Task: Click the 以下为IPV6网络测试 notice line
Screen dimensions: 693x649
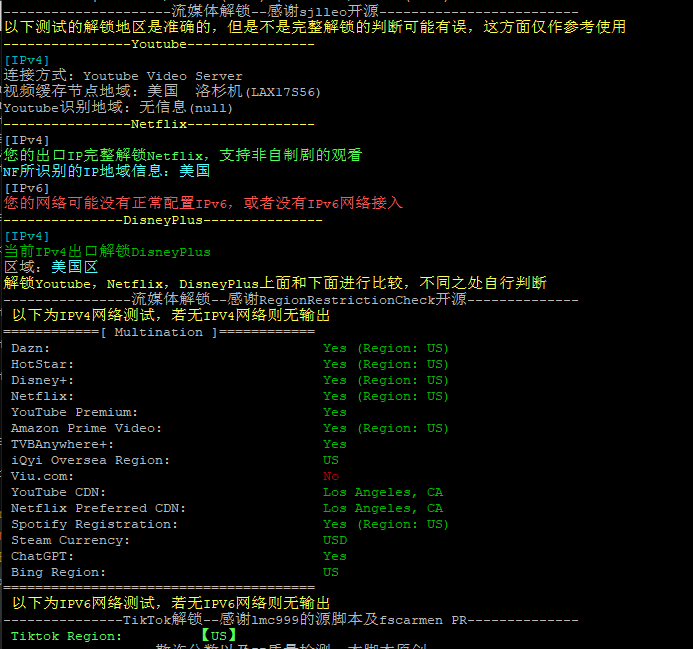Action: (171, 603)
